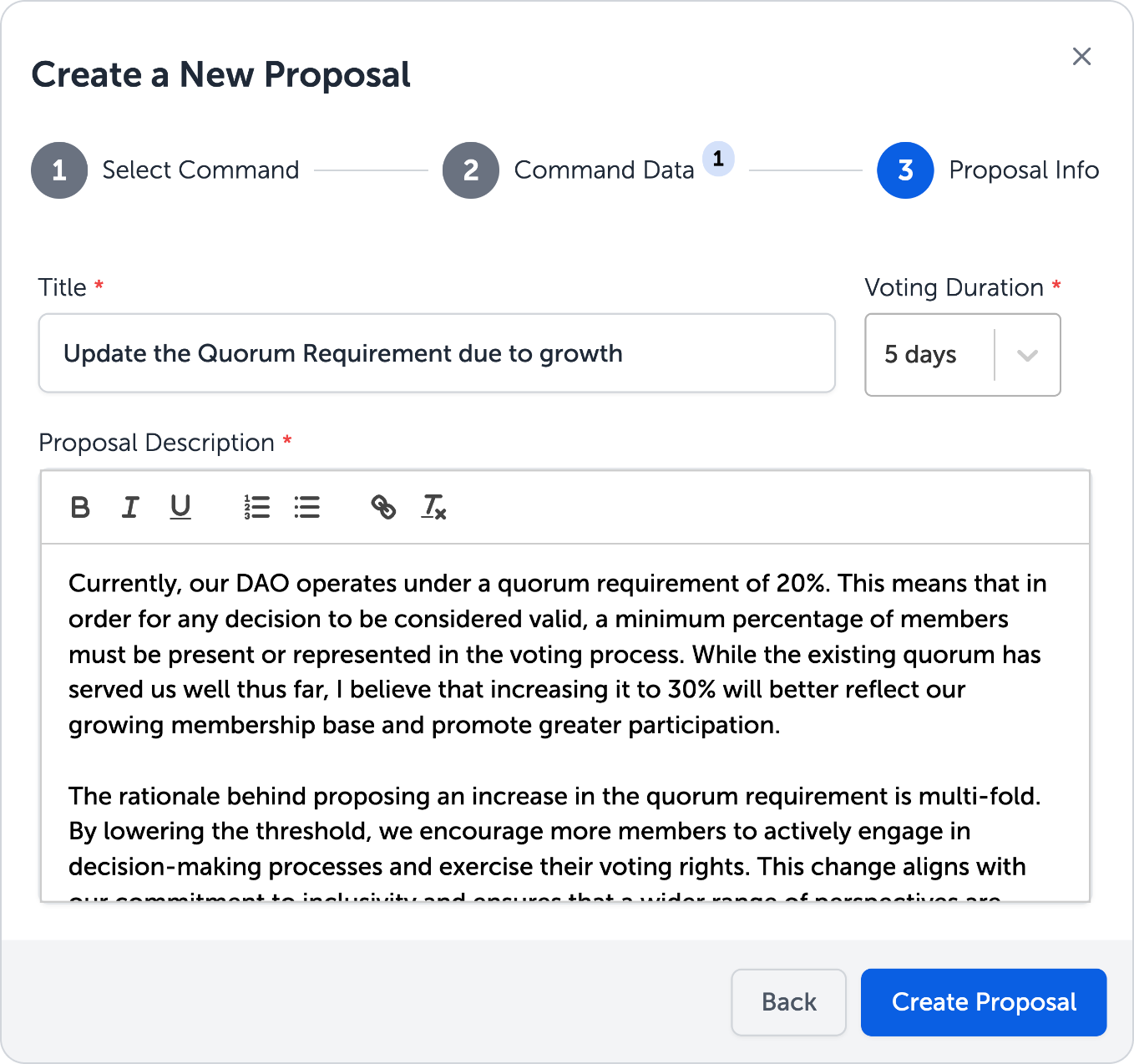Apply italic formatting to text
1134x1064 pixels.
130,507
